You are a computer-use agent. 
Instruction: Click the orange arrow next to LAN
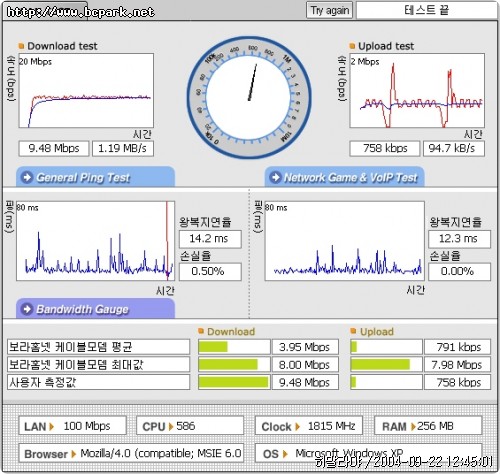[52, 426]
